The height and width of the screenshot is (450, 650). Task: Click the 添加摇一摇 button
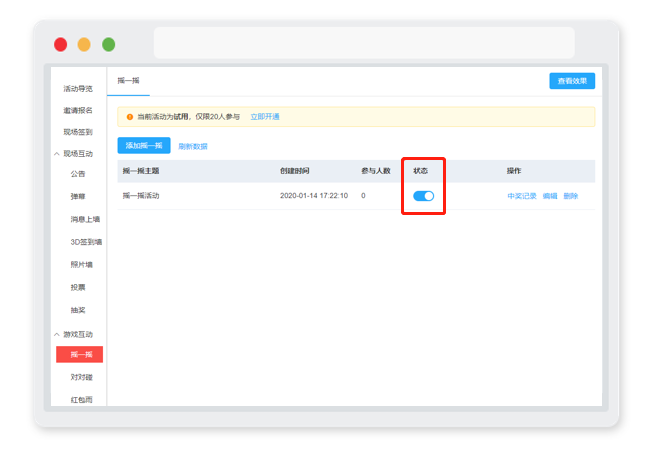144,145
